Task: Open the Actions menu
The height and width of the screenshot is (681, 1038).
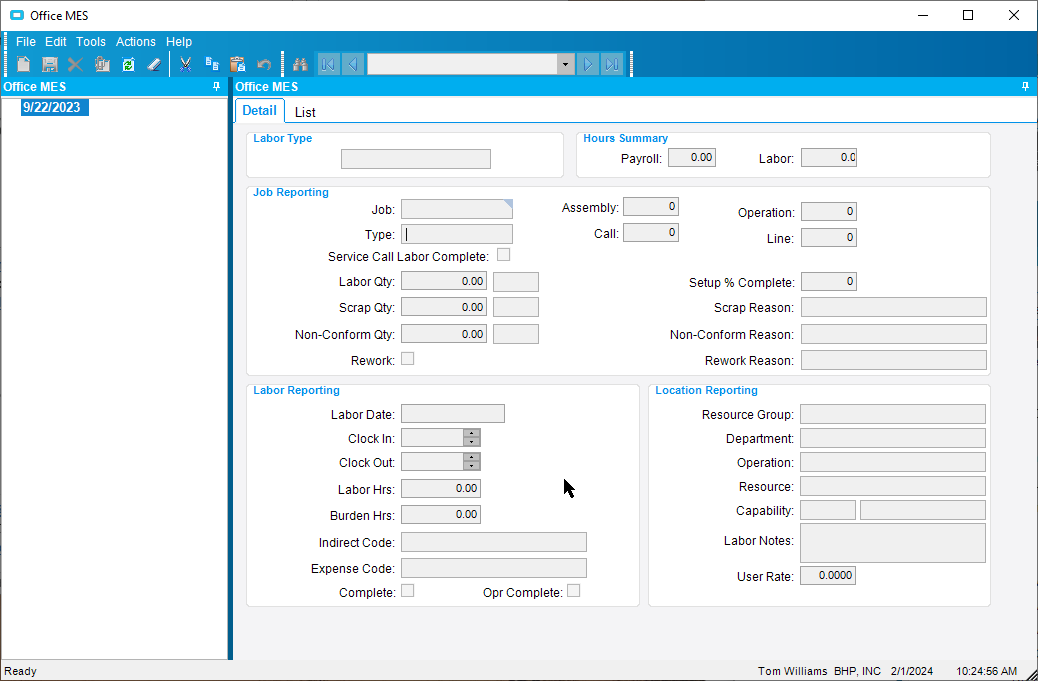Action: (x=136, y=42)
